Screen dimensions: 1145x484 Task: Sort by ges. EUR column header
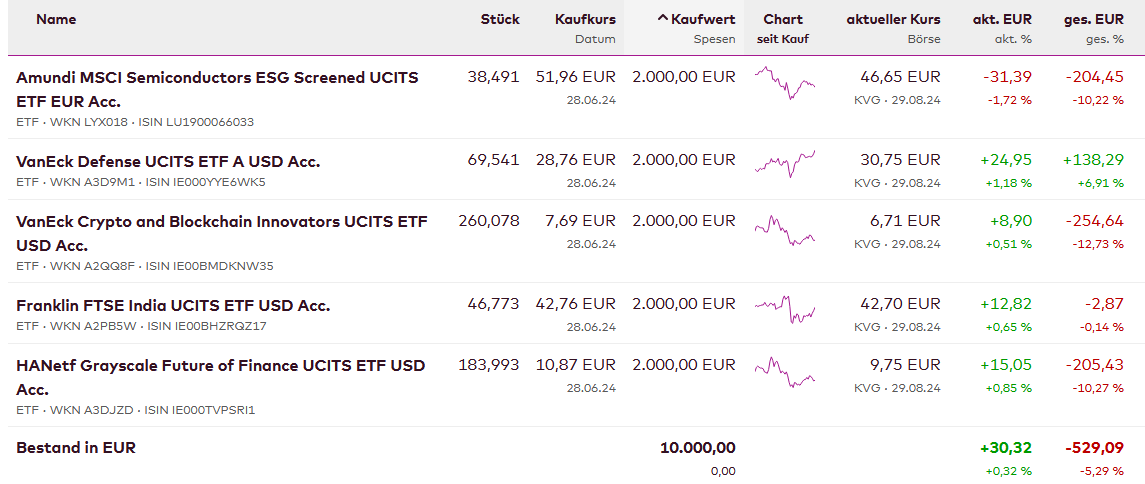[1094, 19]
